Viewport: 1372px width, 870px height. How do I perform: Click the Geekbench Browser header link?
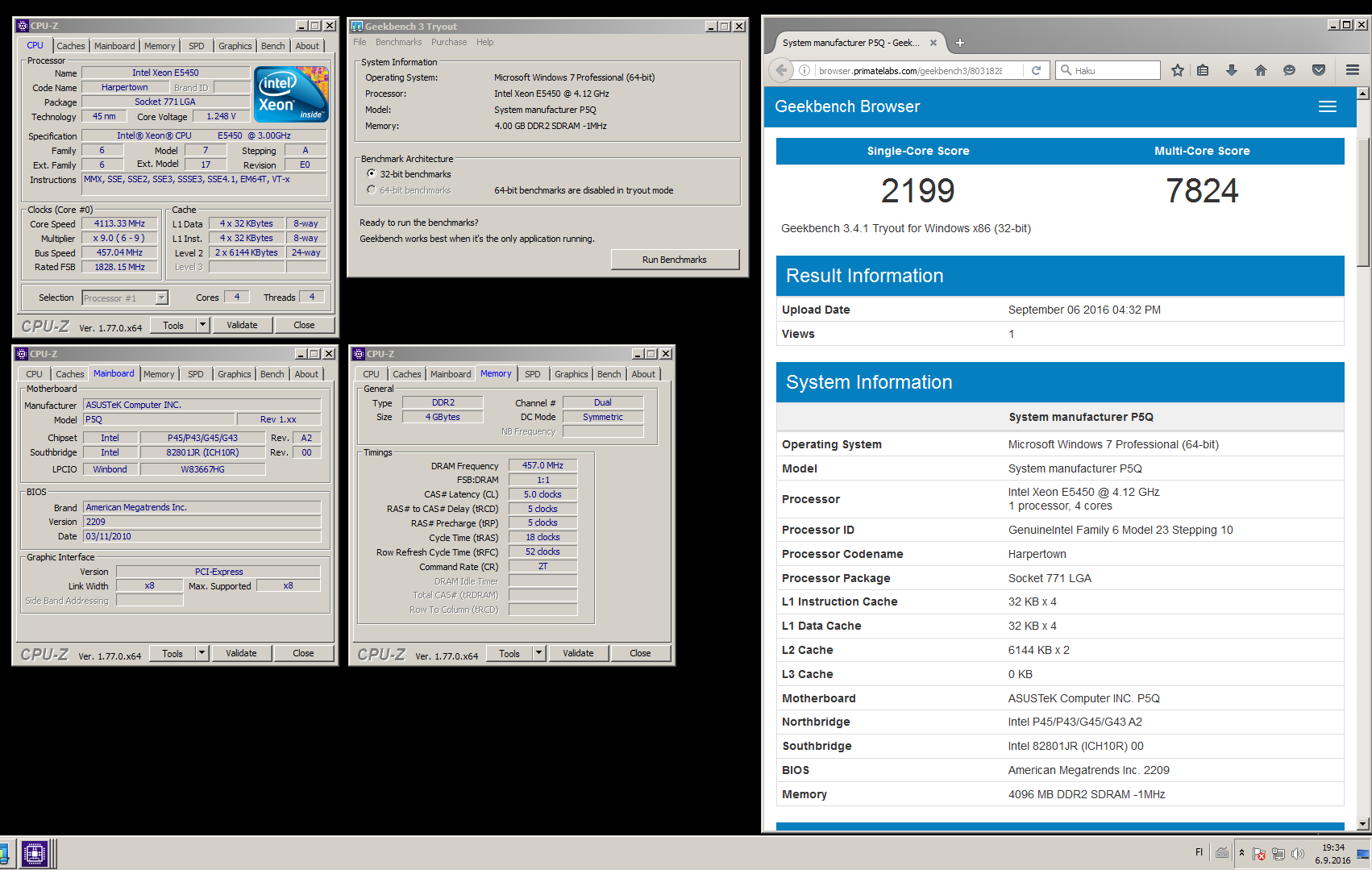[847, 106]
